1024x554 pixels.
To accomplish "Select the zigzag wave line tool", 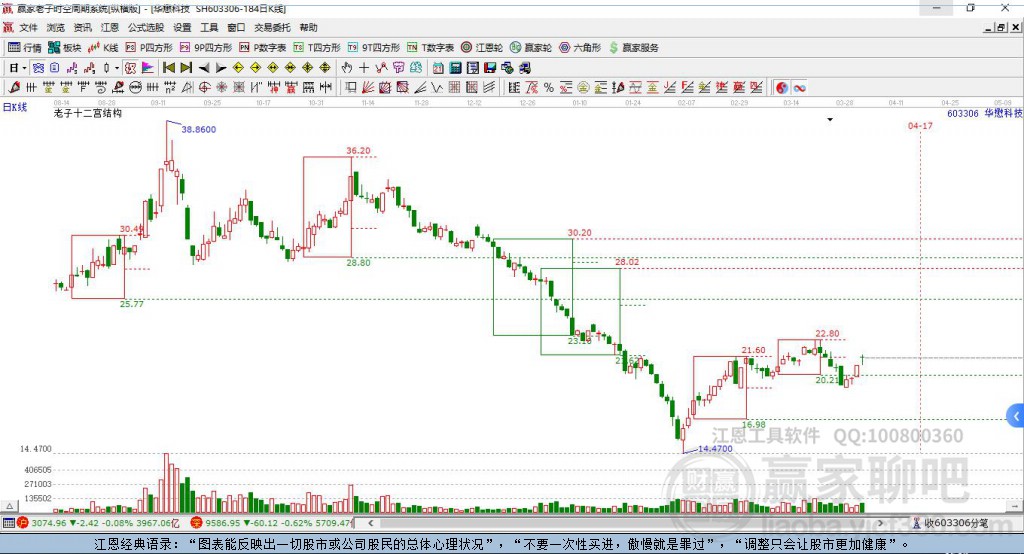I will [437, 88].
